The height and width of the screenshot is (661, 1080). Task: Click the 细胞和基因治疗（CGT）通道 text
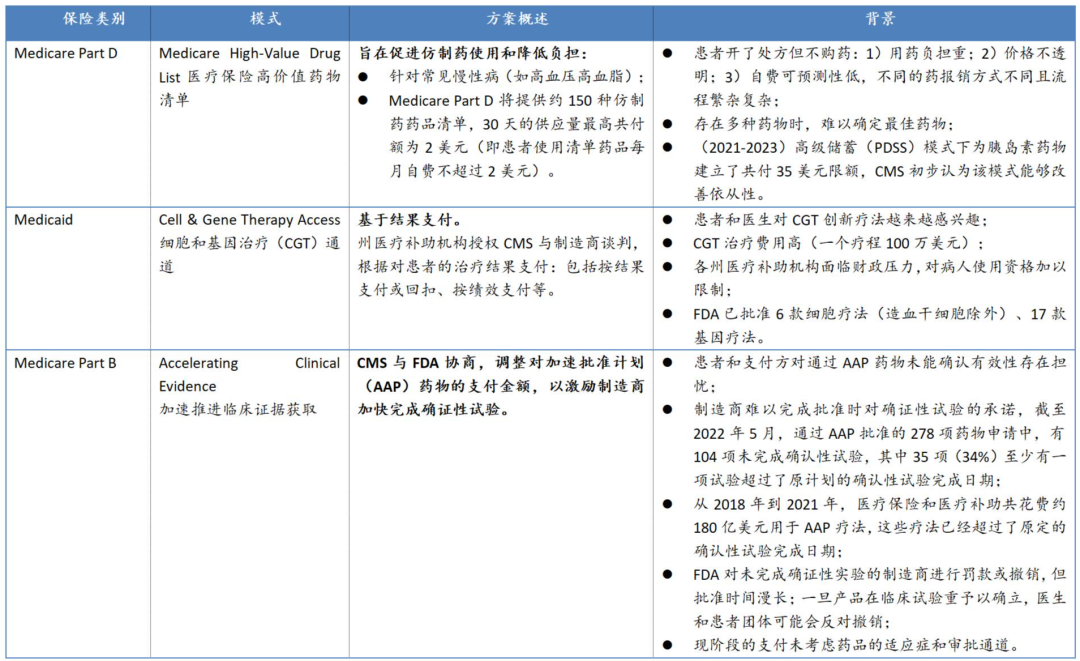(x=249, y=243)
